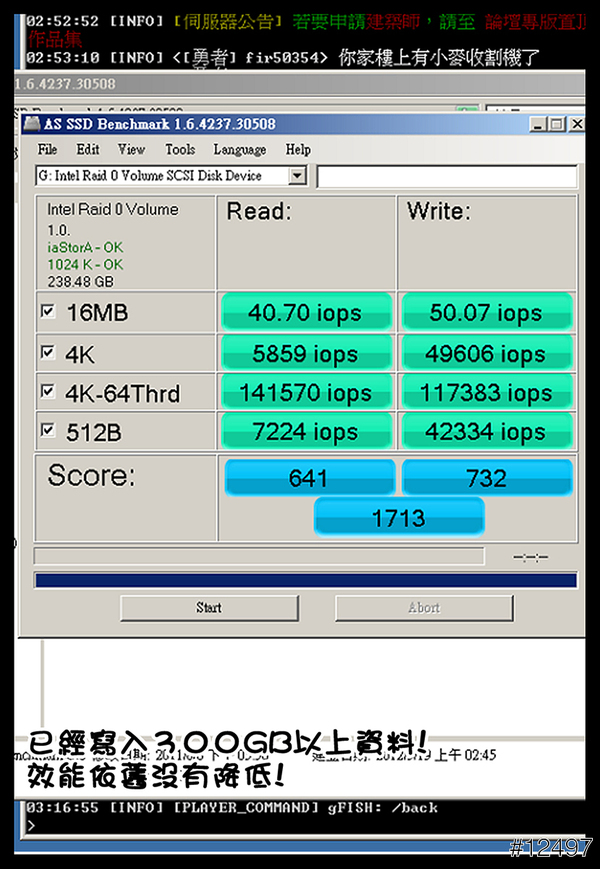Open the Help menu
This screenshot has height=869, width=600.
pyautogui.click(x=298, y=150)
